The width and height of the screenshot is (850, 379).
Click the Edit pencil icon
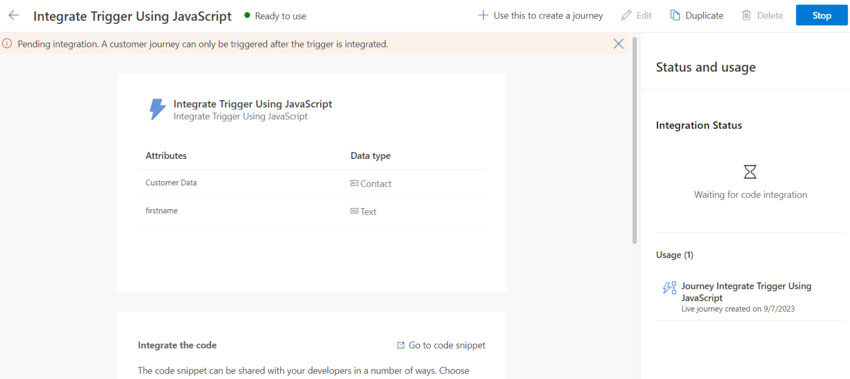pyautogui.click(x=626, y=16)
